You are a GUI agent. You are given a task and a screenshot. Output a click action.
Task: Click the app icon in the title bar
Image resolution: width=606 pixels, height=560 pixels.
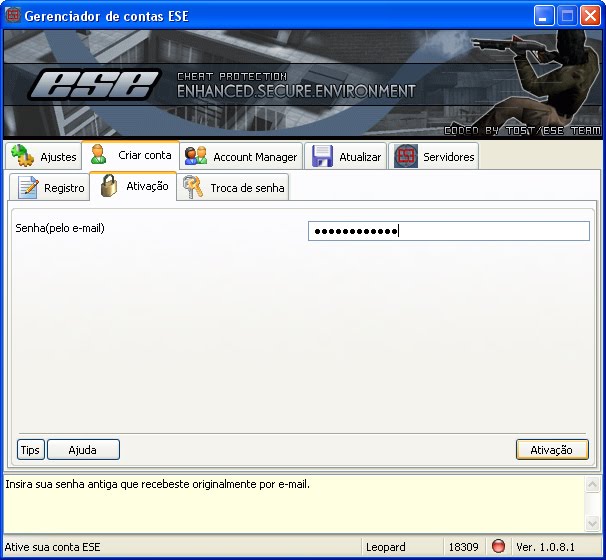point(13,16)
